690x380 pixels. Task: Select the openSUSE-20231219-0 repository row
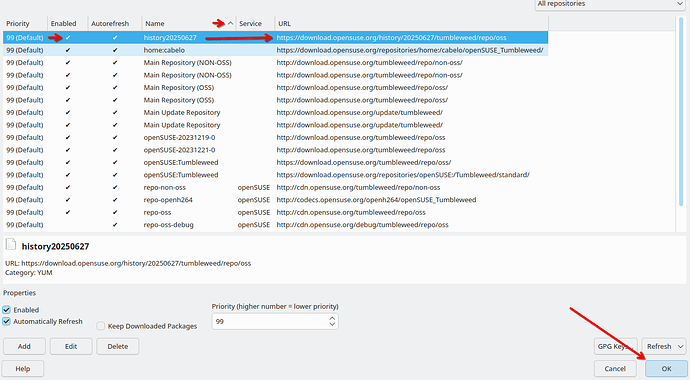point(275,137)
